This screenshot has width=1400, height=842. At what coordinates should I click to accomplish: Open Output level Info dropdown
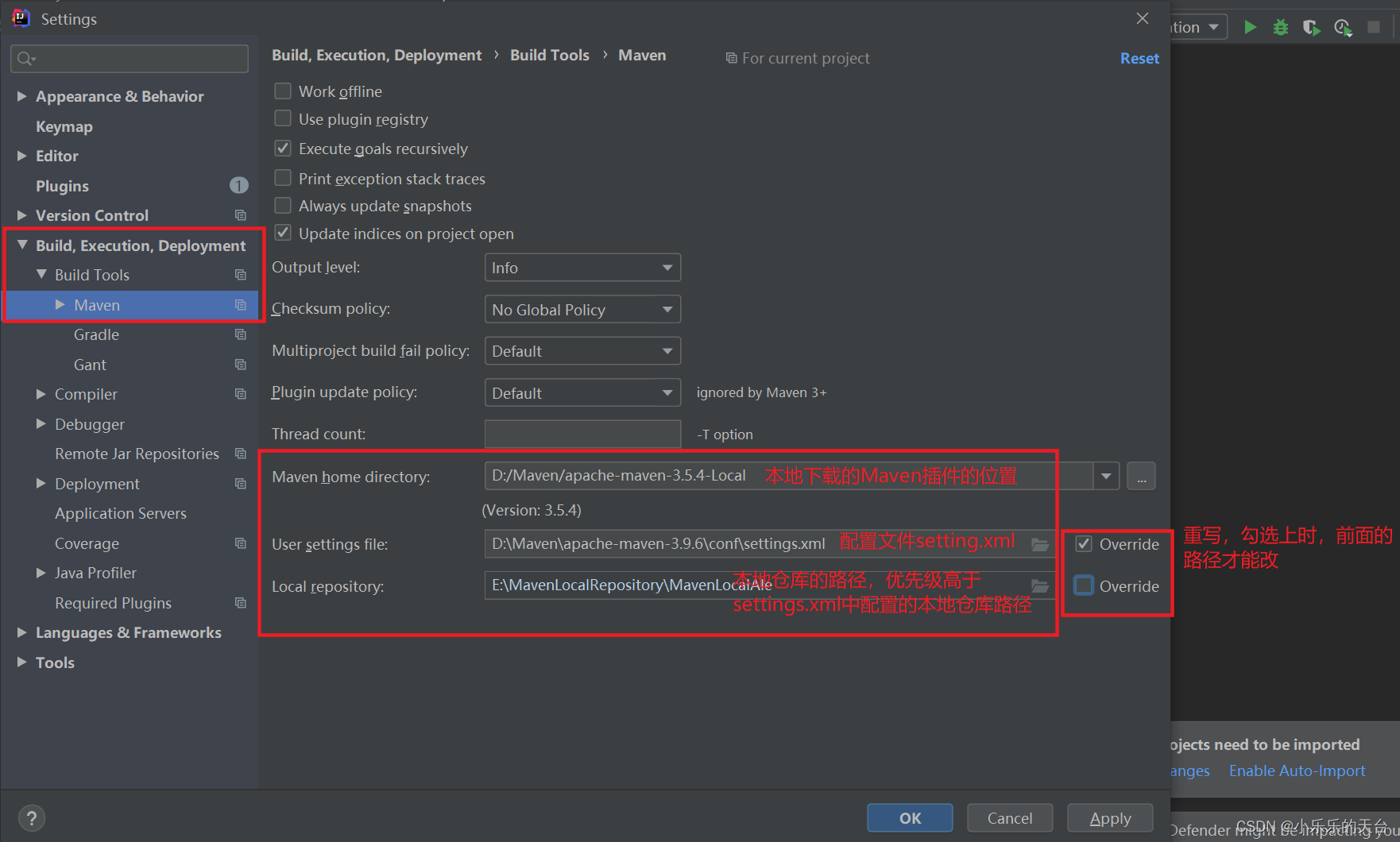582,268
